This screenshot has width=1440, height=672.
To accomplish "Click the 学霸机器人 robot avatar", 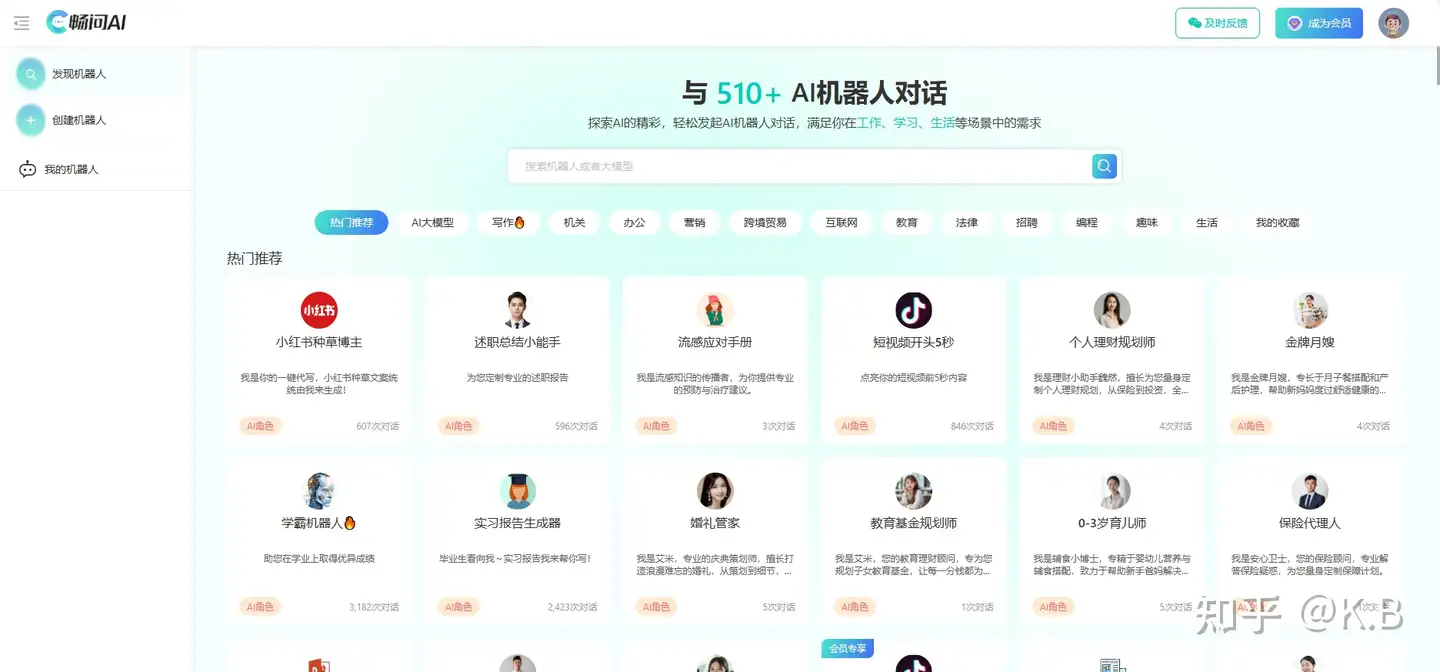I will pos(319,491).
